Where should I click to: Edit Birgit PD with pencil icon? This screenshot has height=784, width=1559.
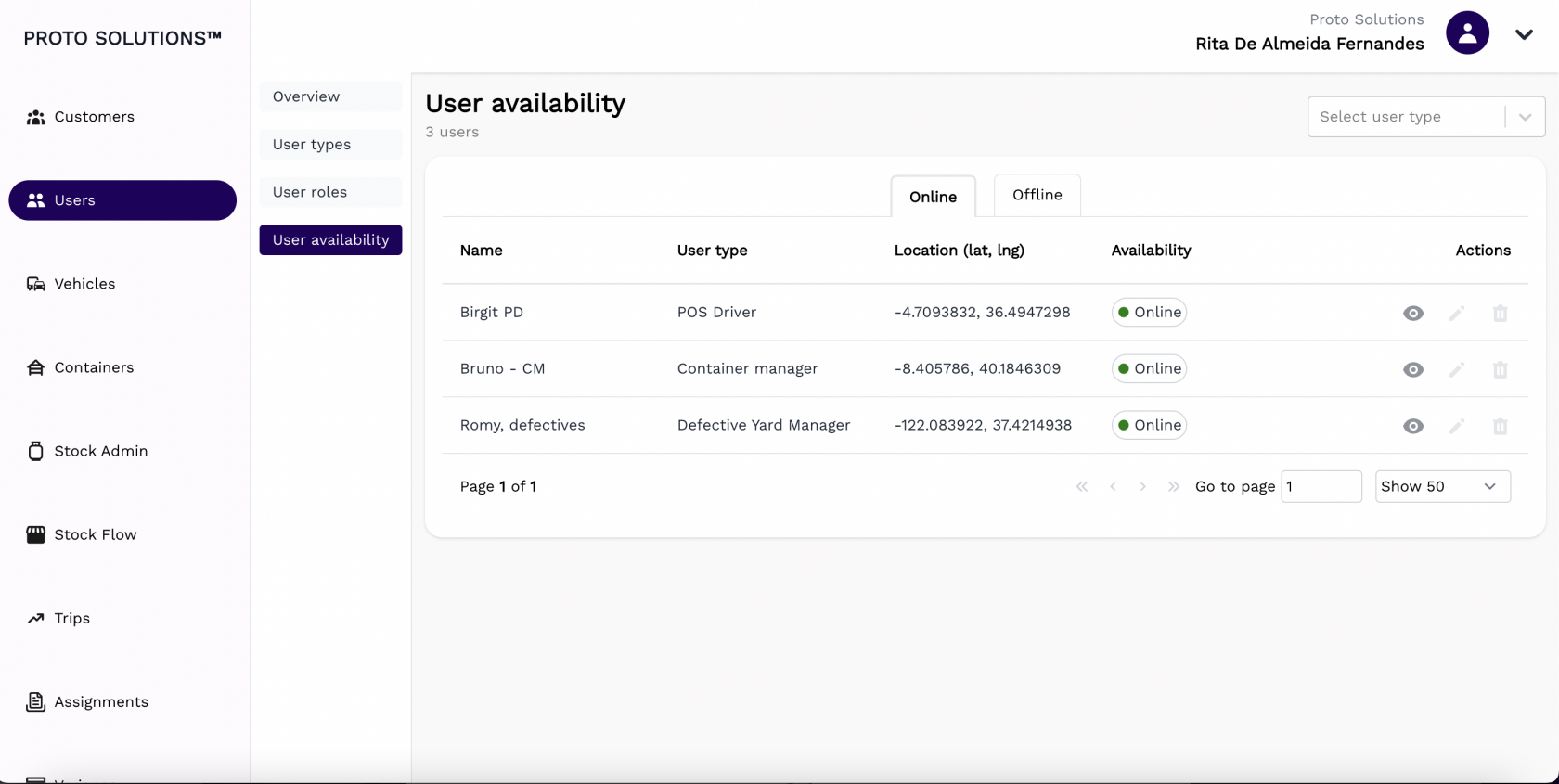pos(1457,313)
